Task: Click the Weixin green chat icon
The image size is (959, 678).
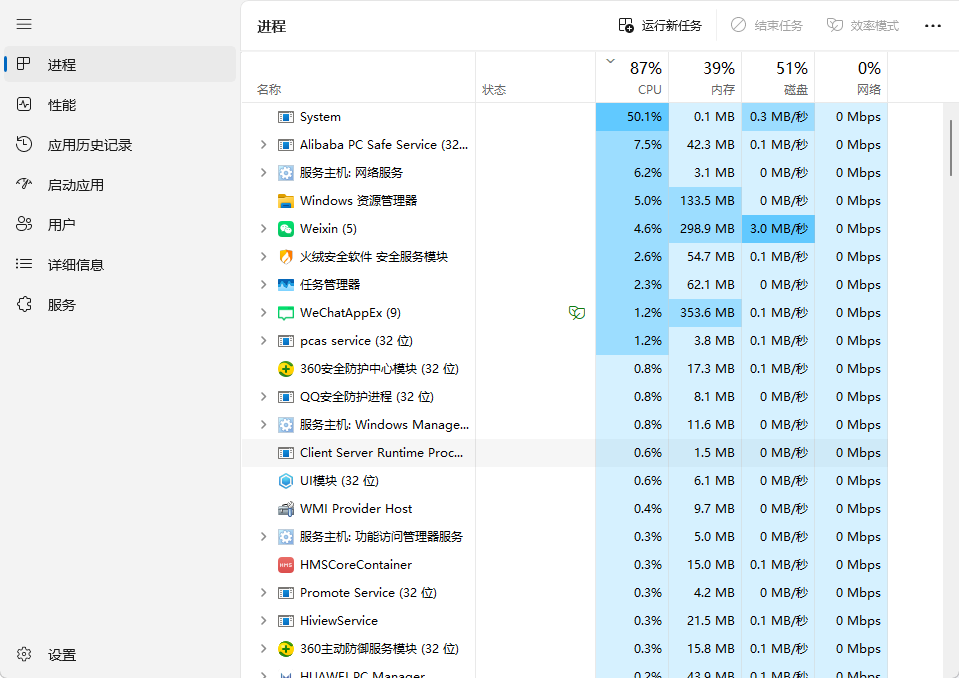Action: 286,229
